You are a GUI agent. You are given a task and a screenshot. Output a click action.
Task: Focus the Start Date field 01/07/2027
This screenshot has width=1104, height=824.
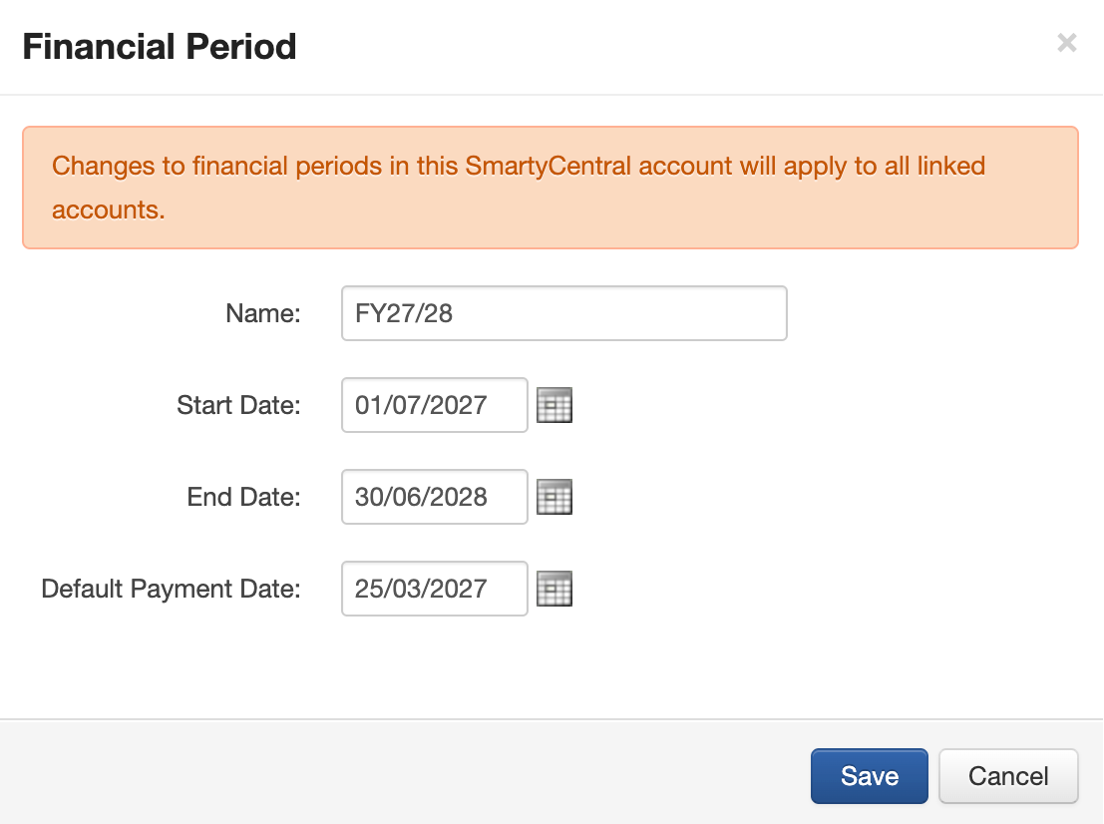[x=434, y=405]
